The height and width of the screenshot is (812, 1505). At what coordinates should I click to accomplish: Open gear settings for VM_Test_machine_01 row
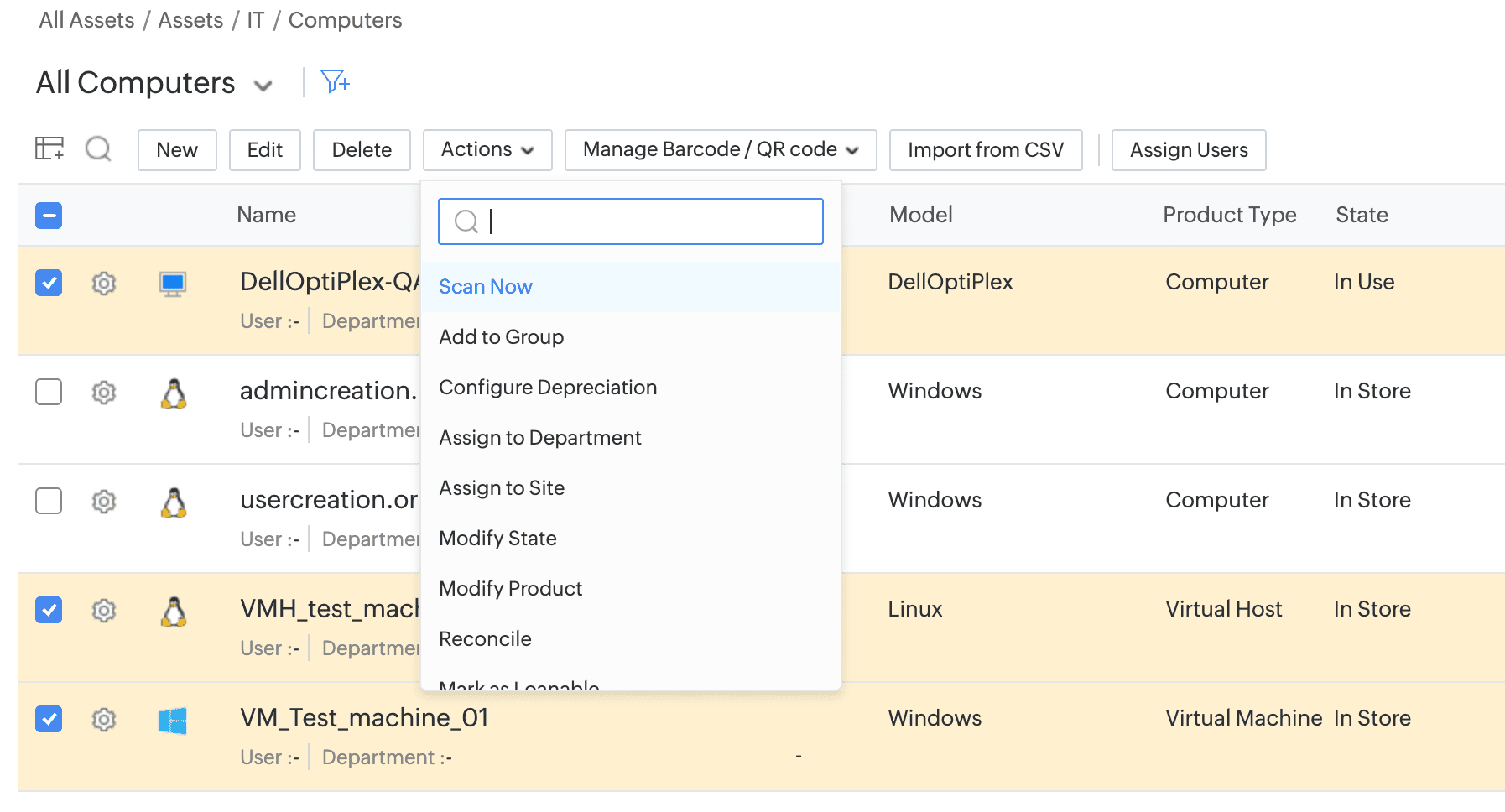(x=103, y=720)
